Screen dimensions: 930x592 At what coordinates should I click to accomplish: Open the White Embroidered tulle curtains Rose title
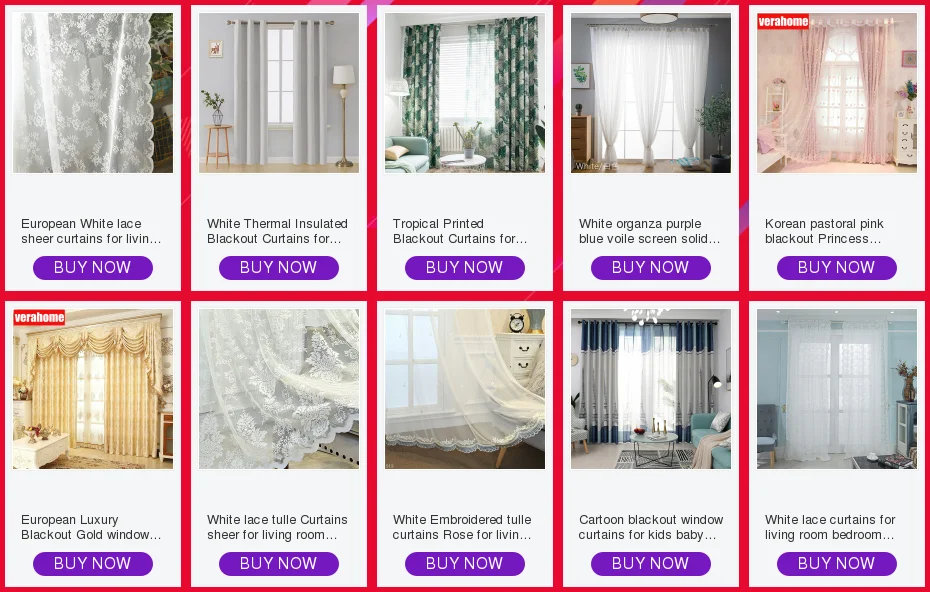pos(462,527)
